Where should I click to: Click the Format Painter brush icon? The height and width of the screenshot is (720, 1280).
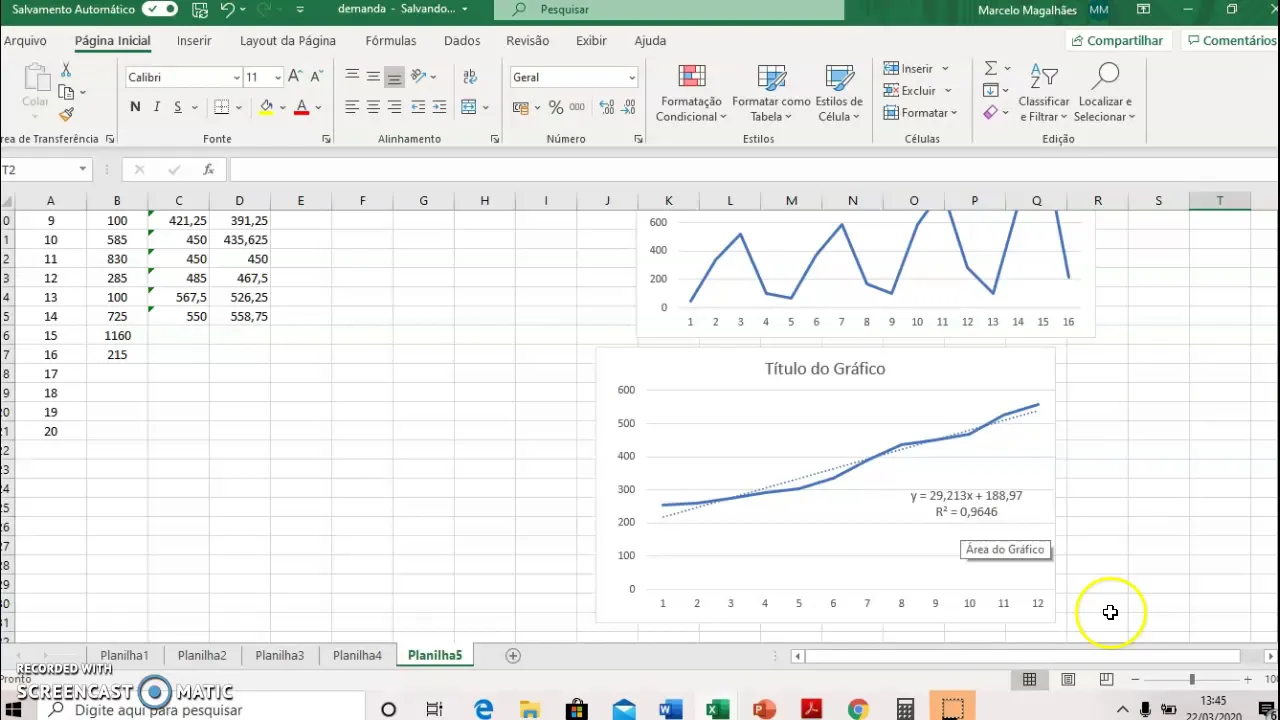coord(66,114)
